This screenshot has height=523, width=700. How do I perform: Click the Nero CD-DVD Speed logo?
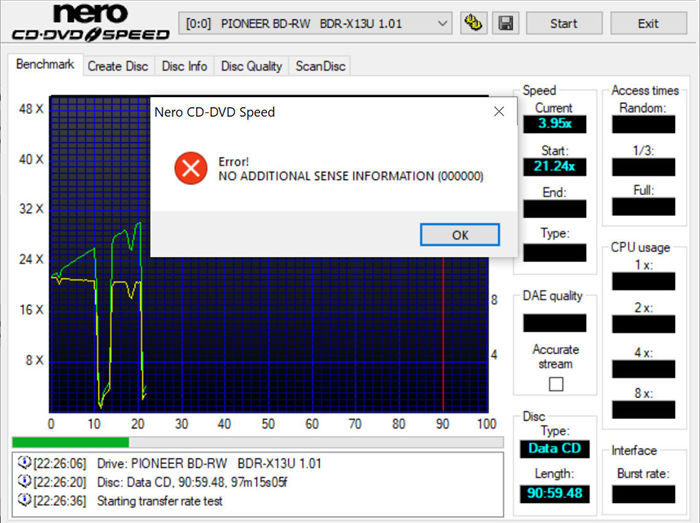(90, 24)
